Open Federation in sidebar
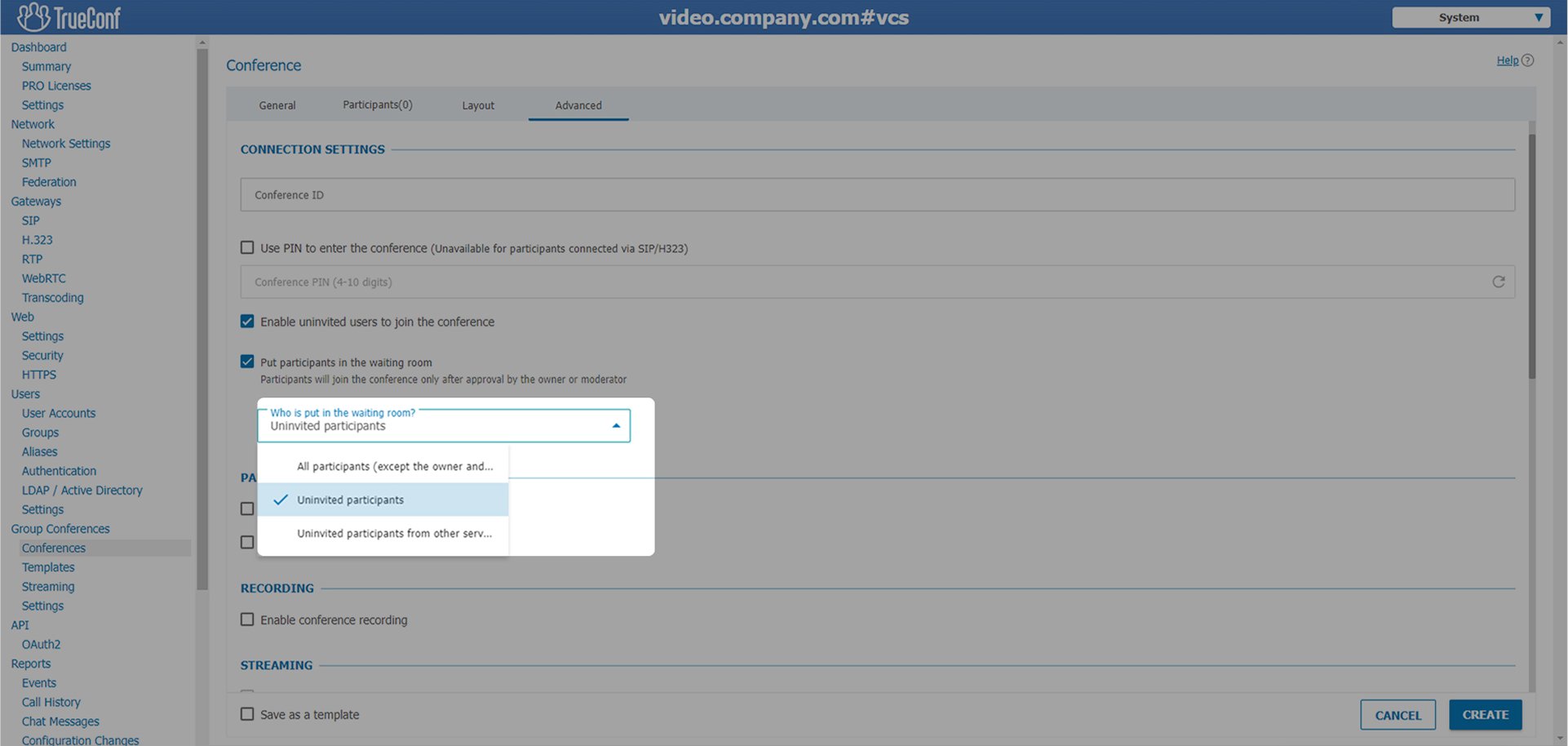The height and width of the screenshot is (746, 1568). 49,182
